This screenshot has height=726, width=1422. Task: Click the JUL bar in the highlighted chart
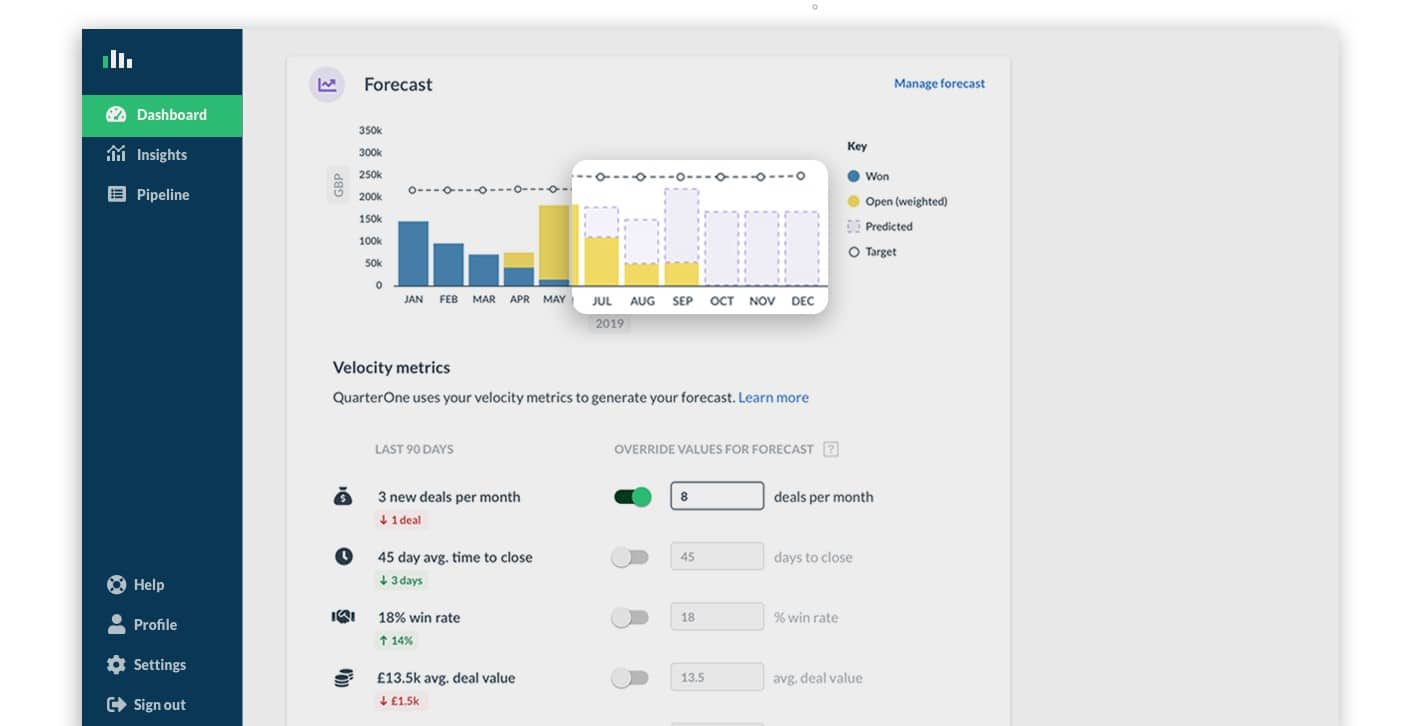coord(601,246)
